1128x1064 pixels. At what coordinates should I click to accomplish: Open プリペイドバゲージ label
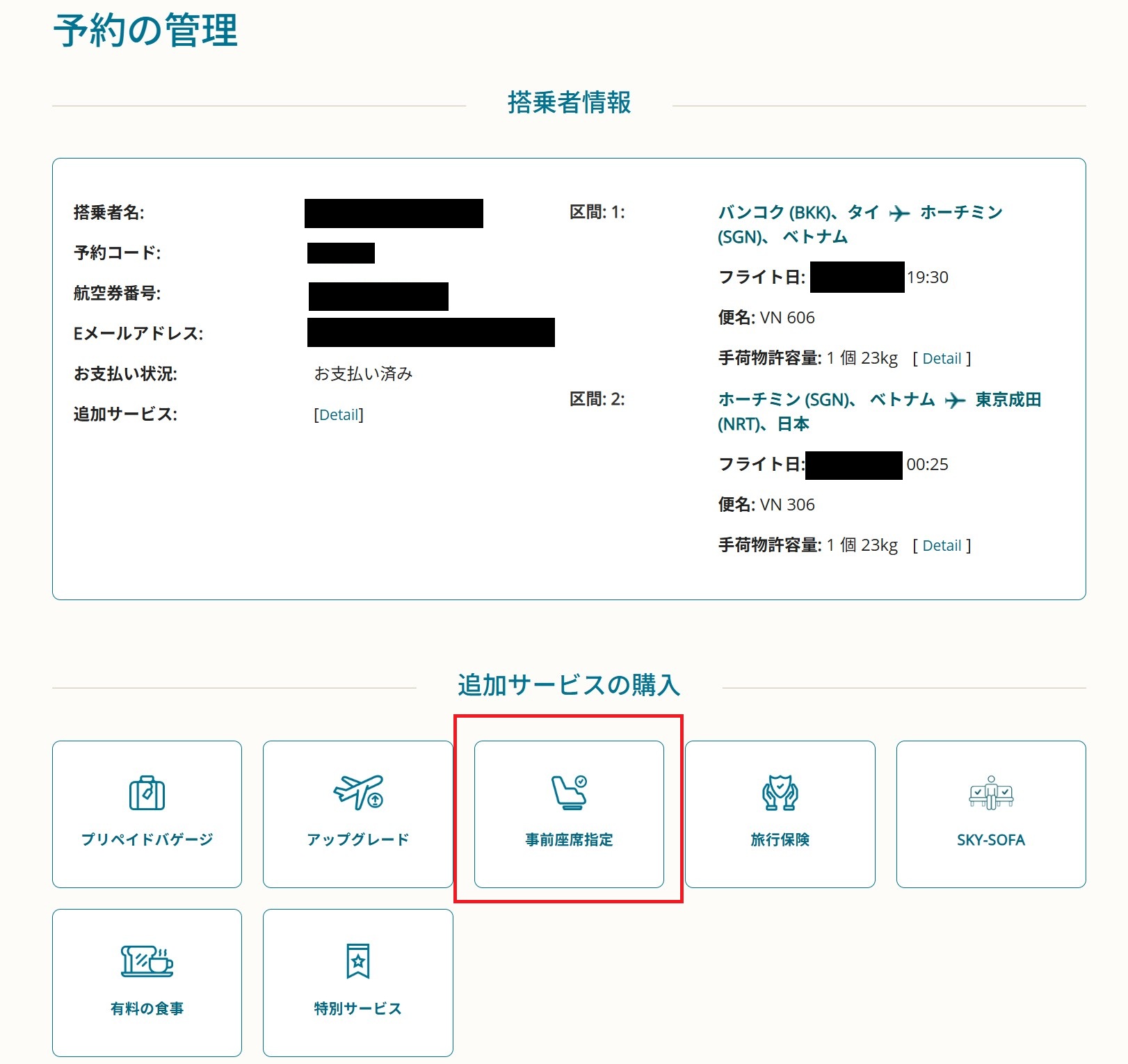(147, 839)
